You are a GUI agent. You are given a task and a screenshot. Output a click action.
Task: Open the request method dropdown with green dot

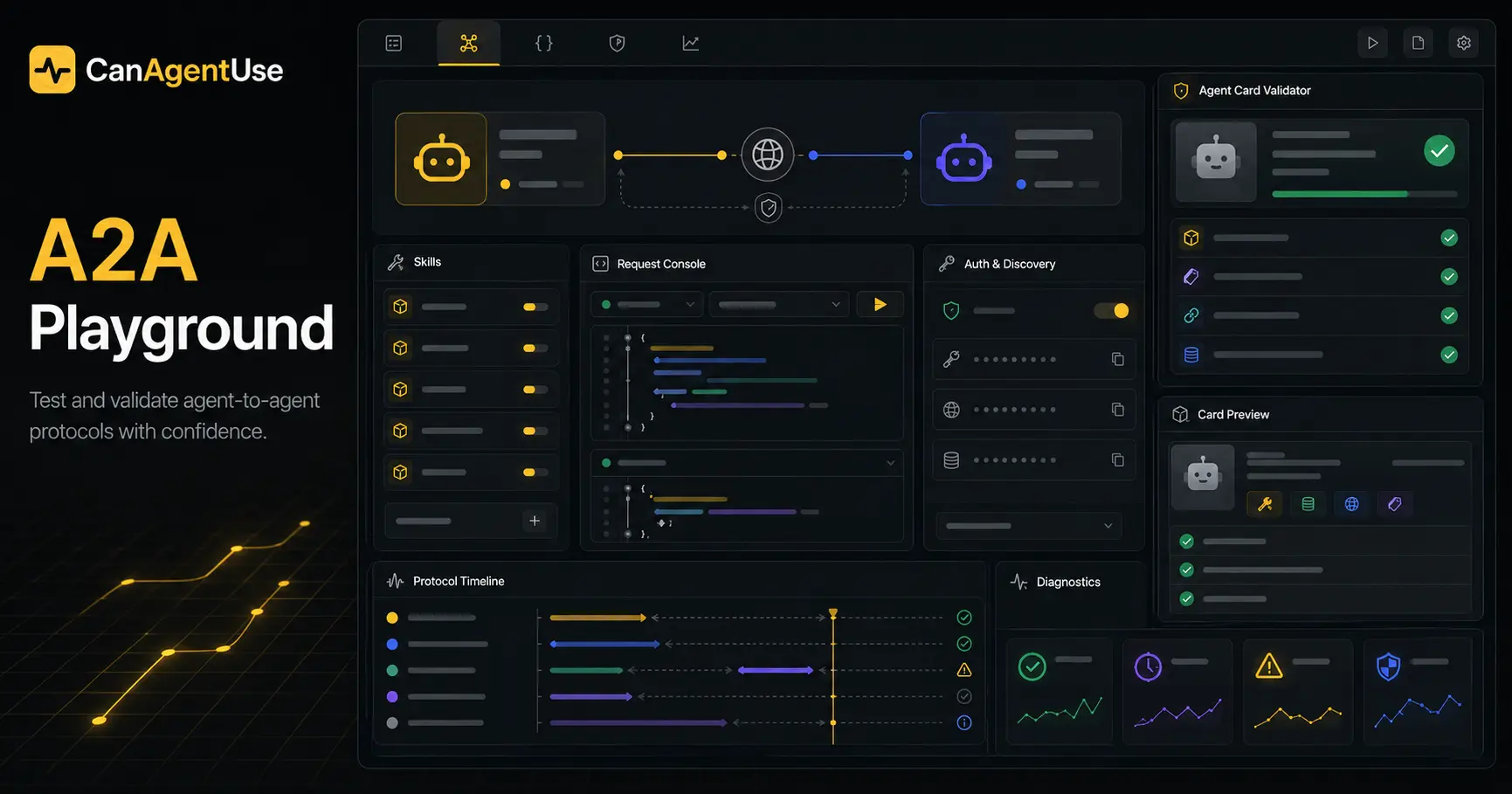point(647,305)
